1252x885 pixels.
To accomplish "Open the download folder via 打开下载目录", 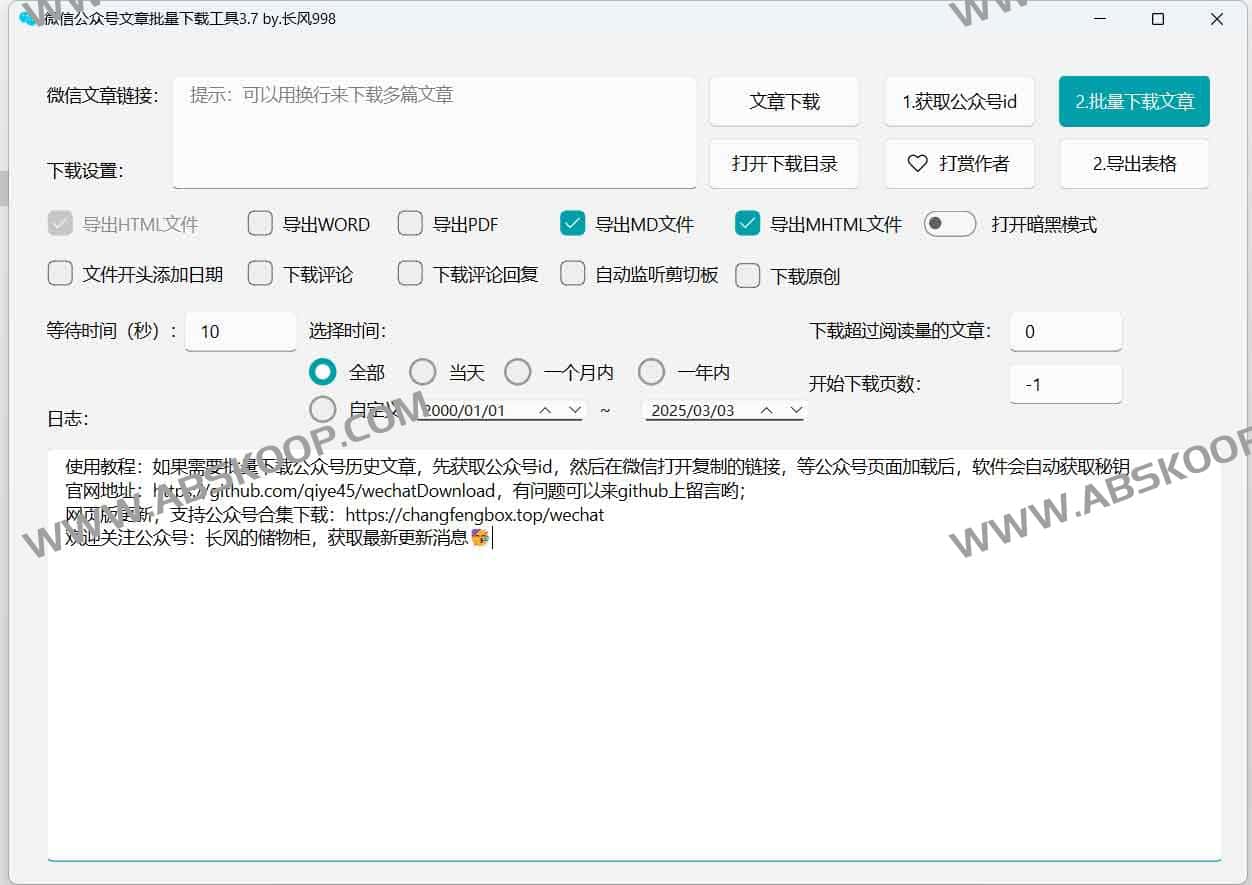I will click(784, 164).
